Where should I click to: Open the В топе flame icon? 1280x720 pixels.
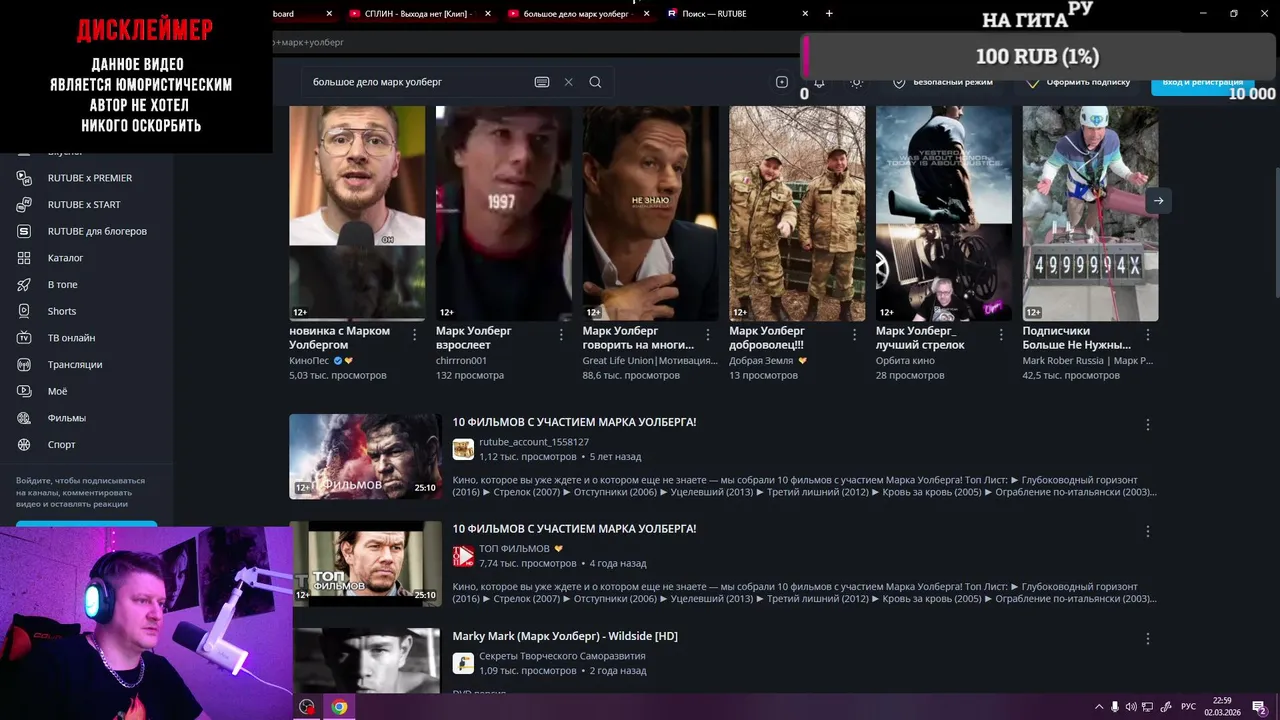[x=25, y=285]
